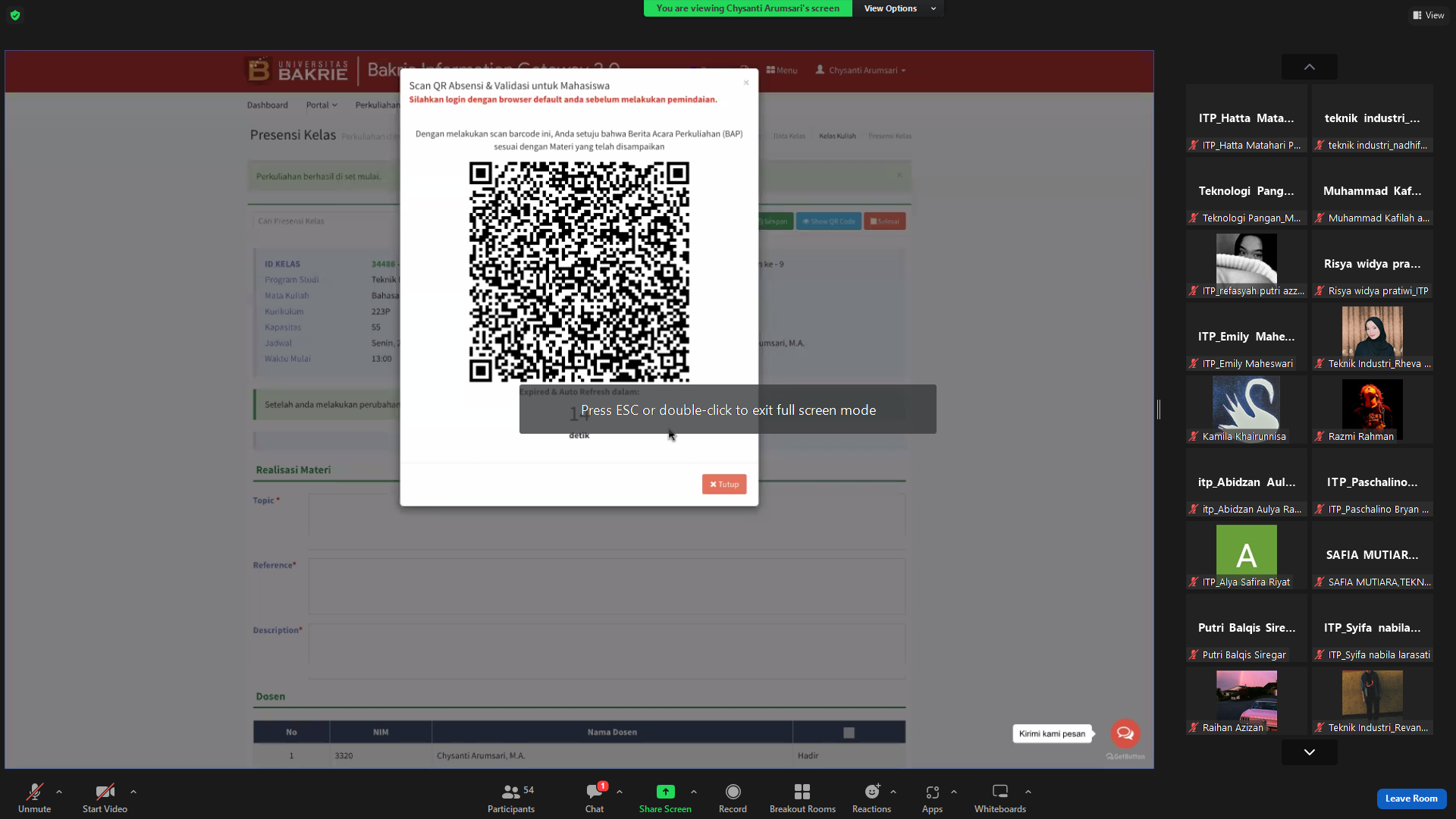1456x819 pixels.
Task: Click the Tutup button in the dialog
Action: (x=724, y=484)
